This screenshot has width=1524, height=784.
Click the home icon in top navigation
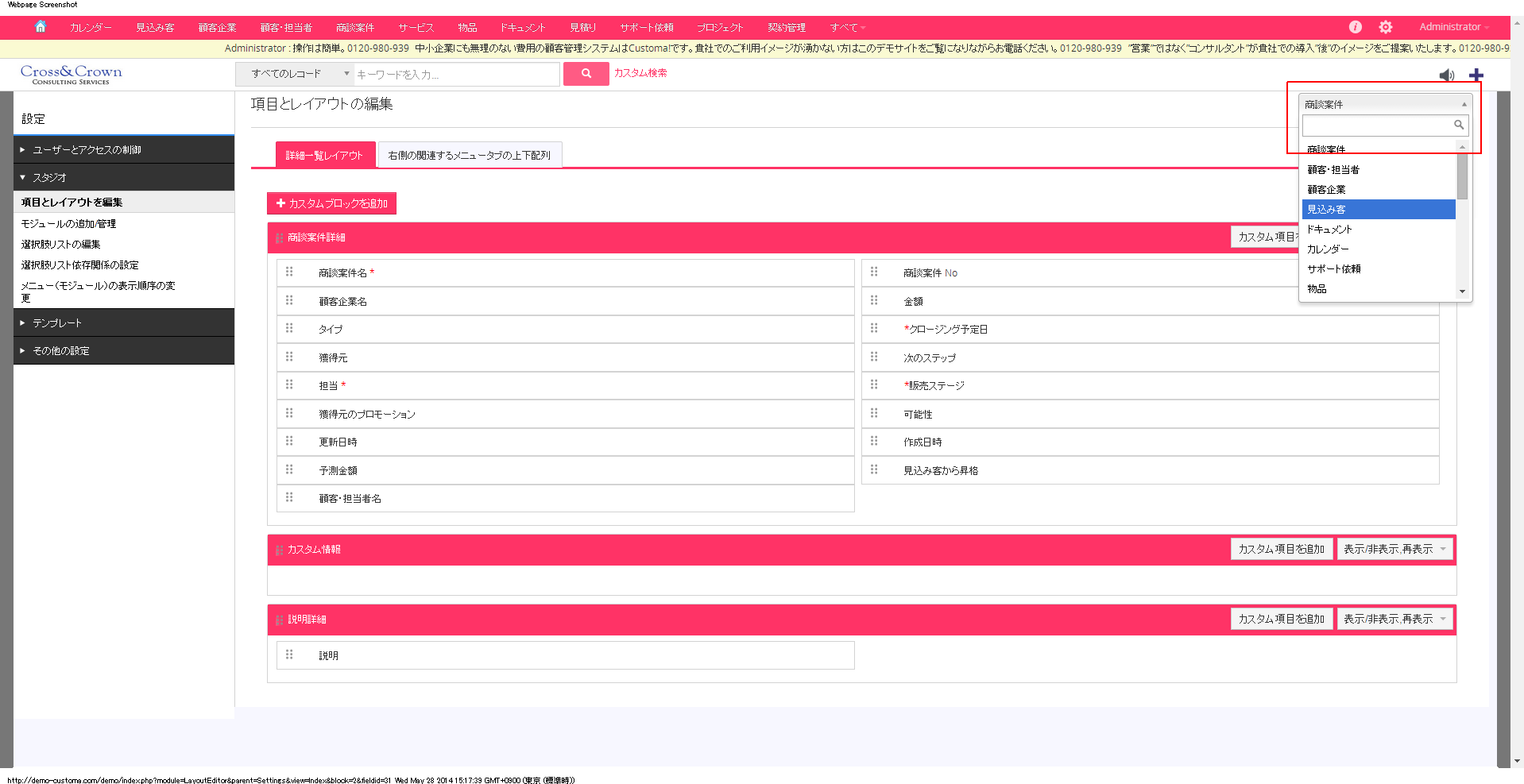click(41, 27)
